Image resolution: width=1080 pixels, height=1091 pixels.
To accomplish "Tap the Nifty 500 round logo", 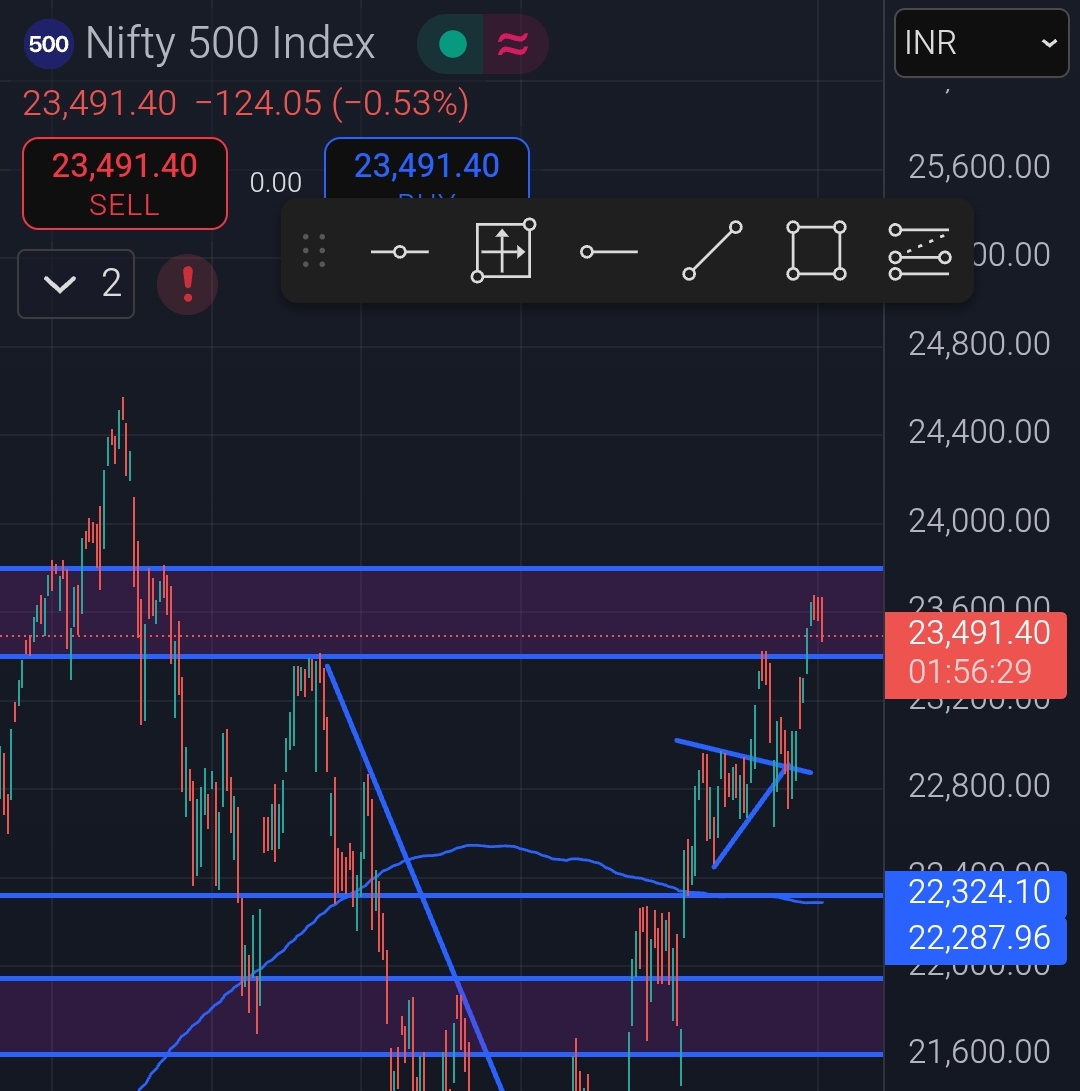I will 48,44.
